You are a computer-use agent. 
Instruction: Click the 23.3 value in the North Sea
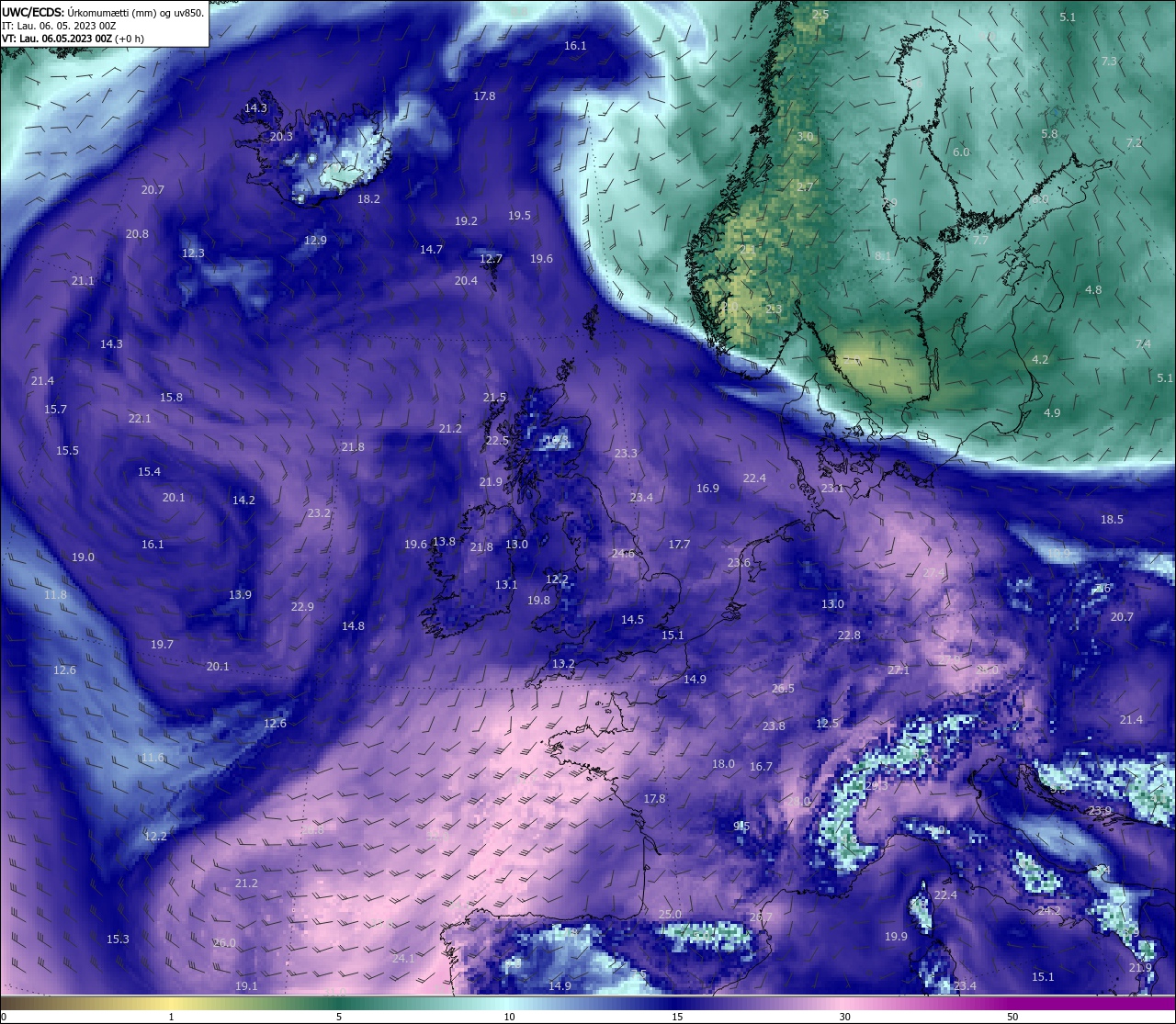(626, 453)
